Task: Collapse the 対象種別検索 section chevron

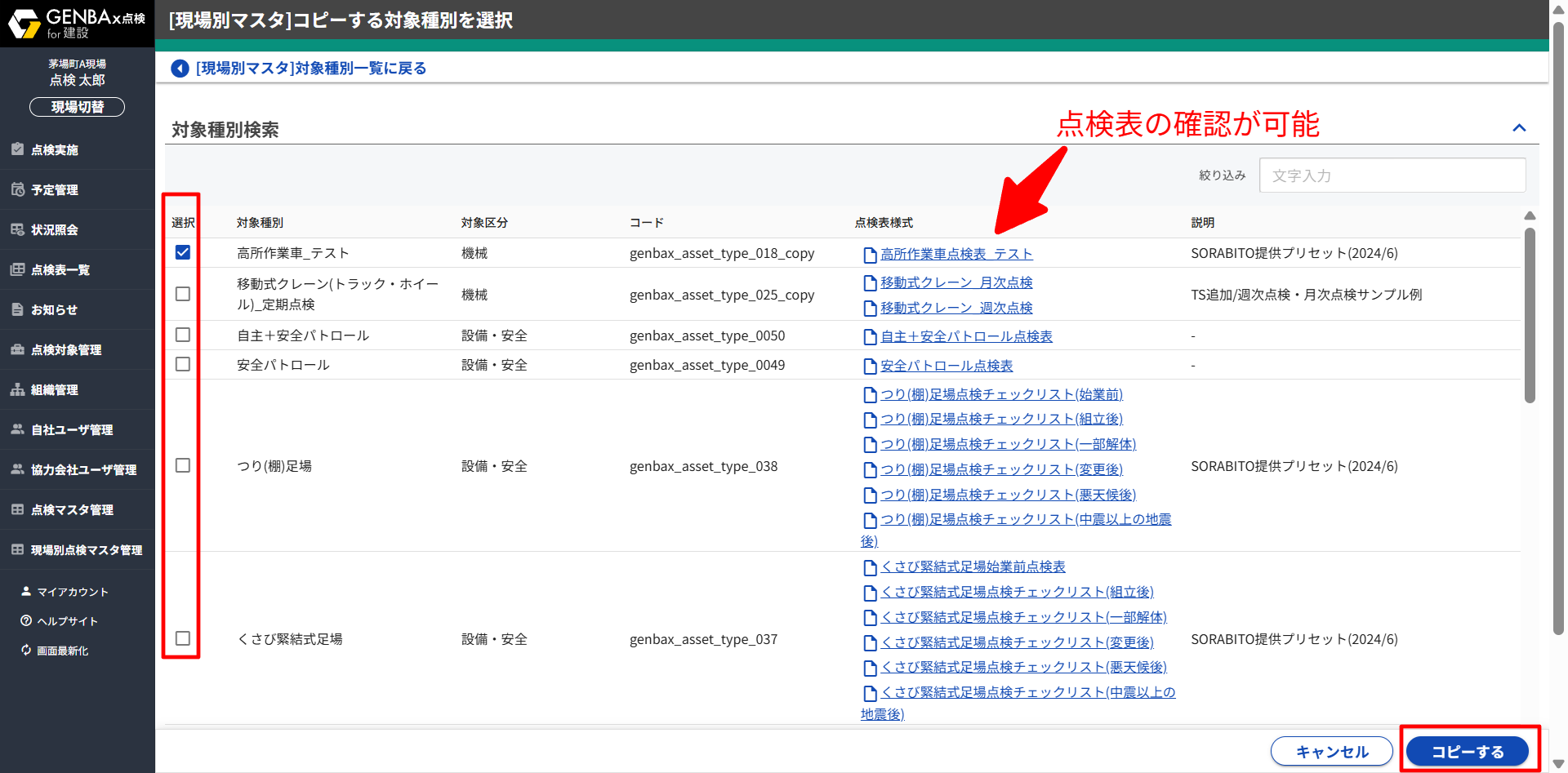Action: point(1519,128)
